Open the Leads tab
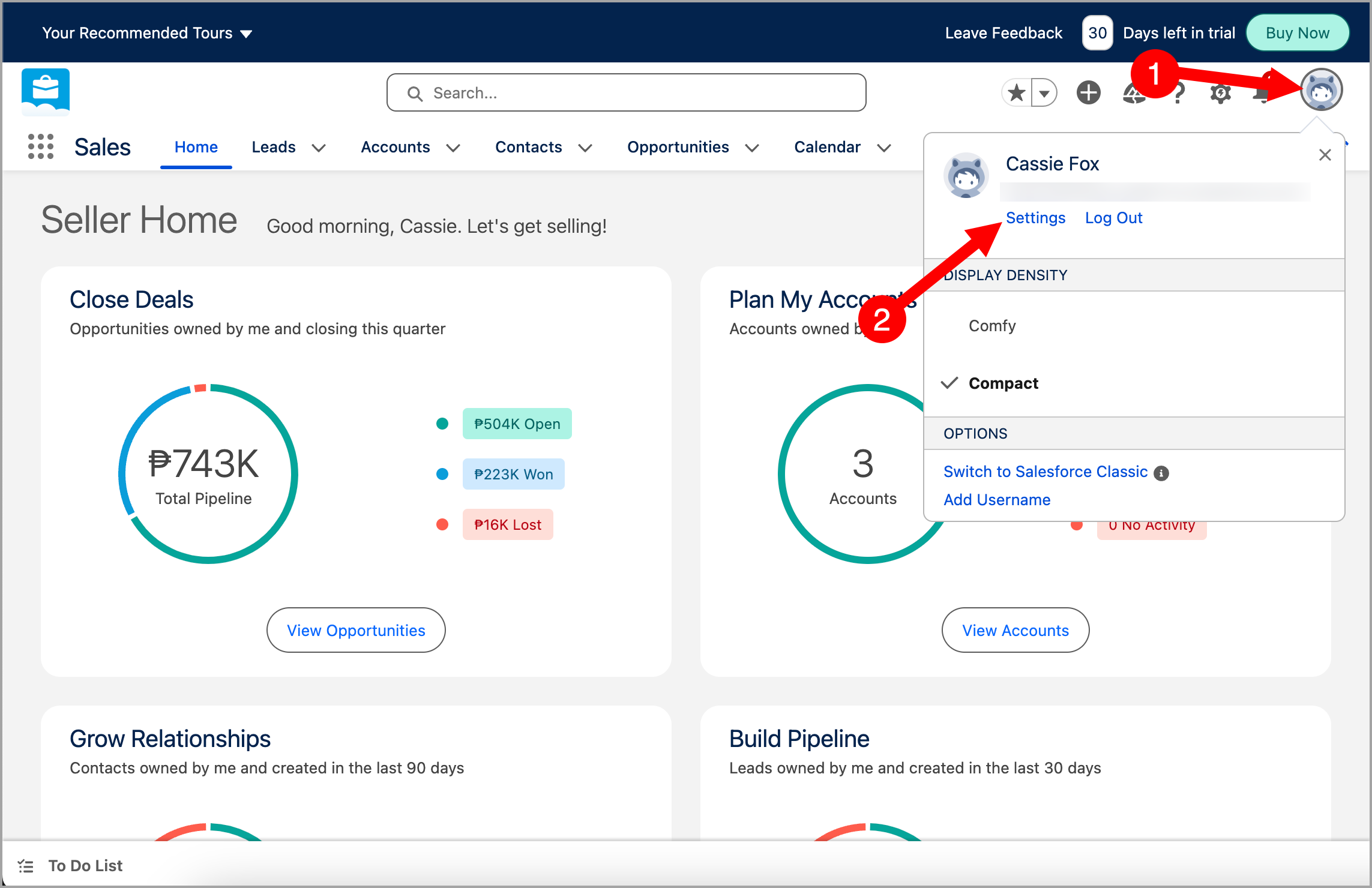 274,147
